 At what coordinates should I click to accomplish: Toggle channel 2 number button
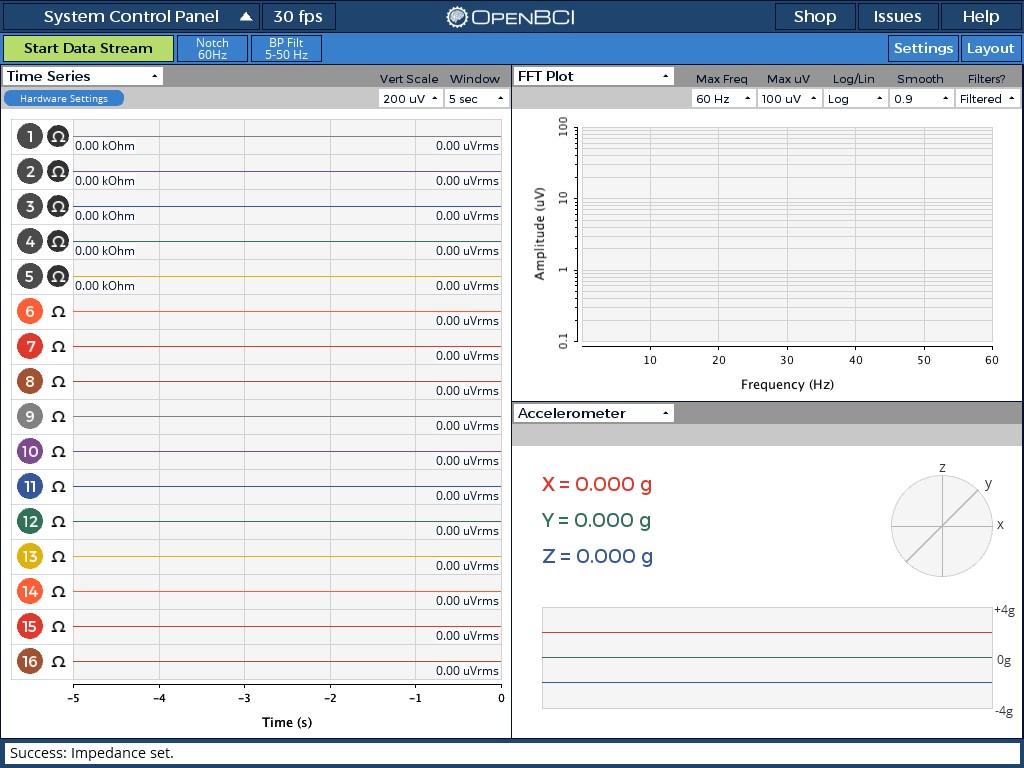[29, 172]
